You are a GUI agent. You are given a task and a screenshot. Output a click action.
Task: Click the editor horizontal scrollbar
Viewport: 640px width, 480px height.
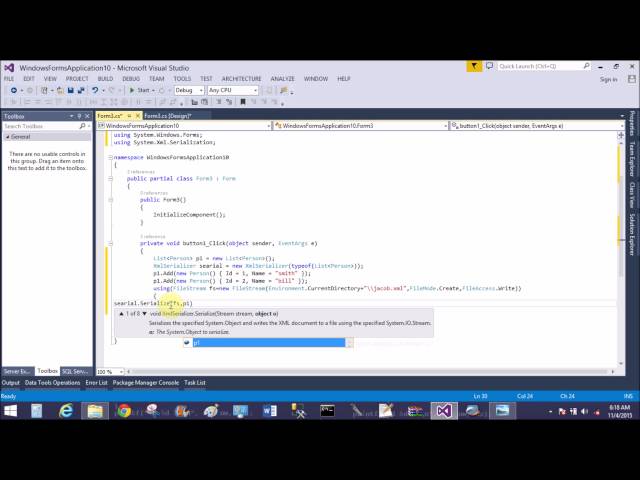(x=371, y=372)
